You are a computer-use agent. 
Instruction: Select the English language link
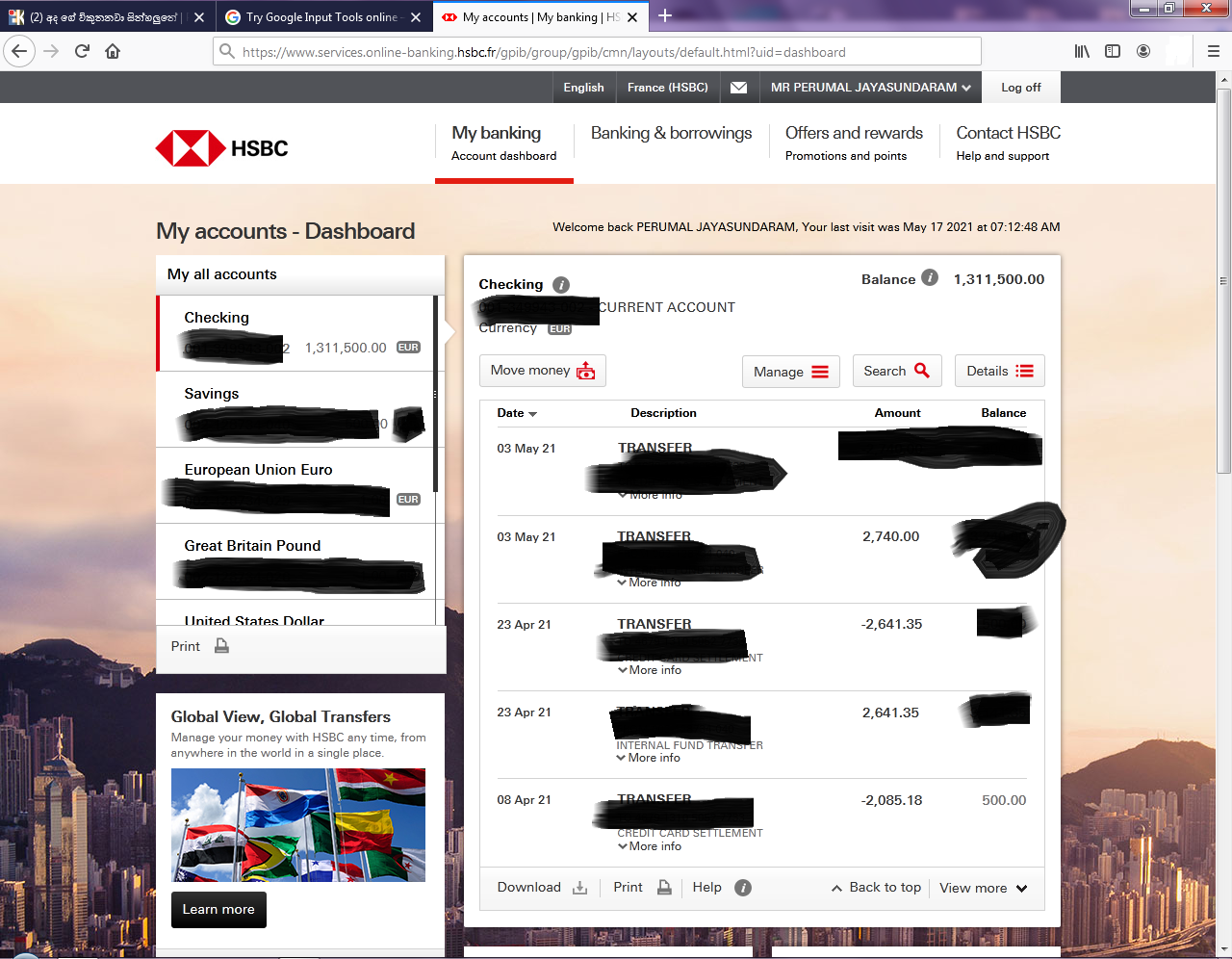[x=584, y=88]
